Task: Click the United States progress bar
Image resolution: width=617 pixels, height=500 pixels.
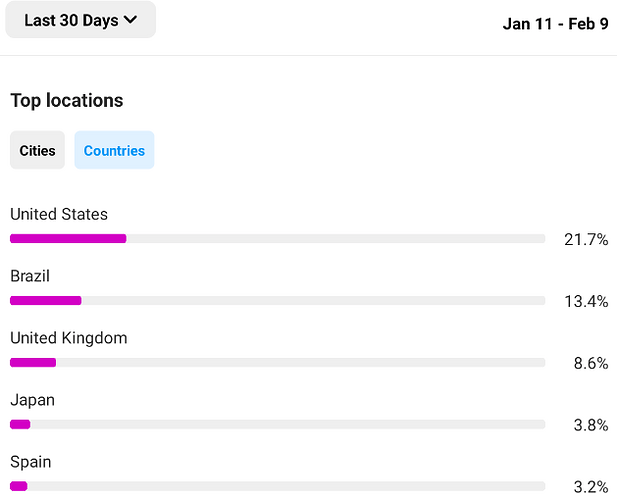Action: point(277,238)
